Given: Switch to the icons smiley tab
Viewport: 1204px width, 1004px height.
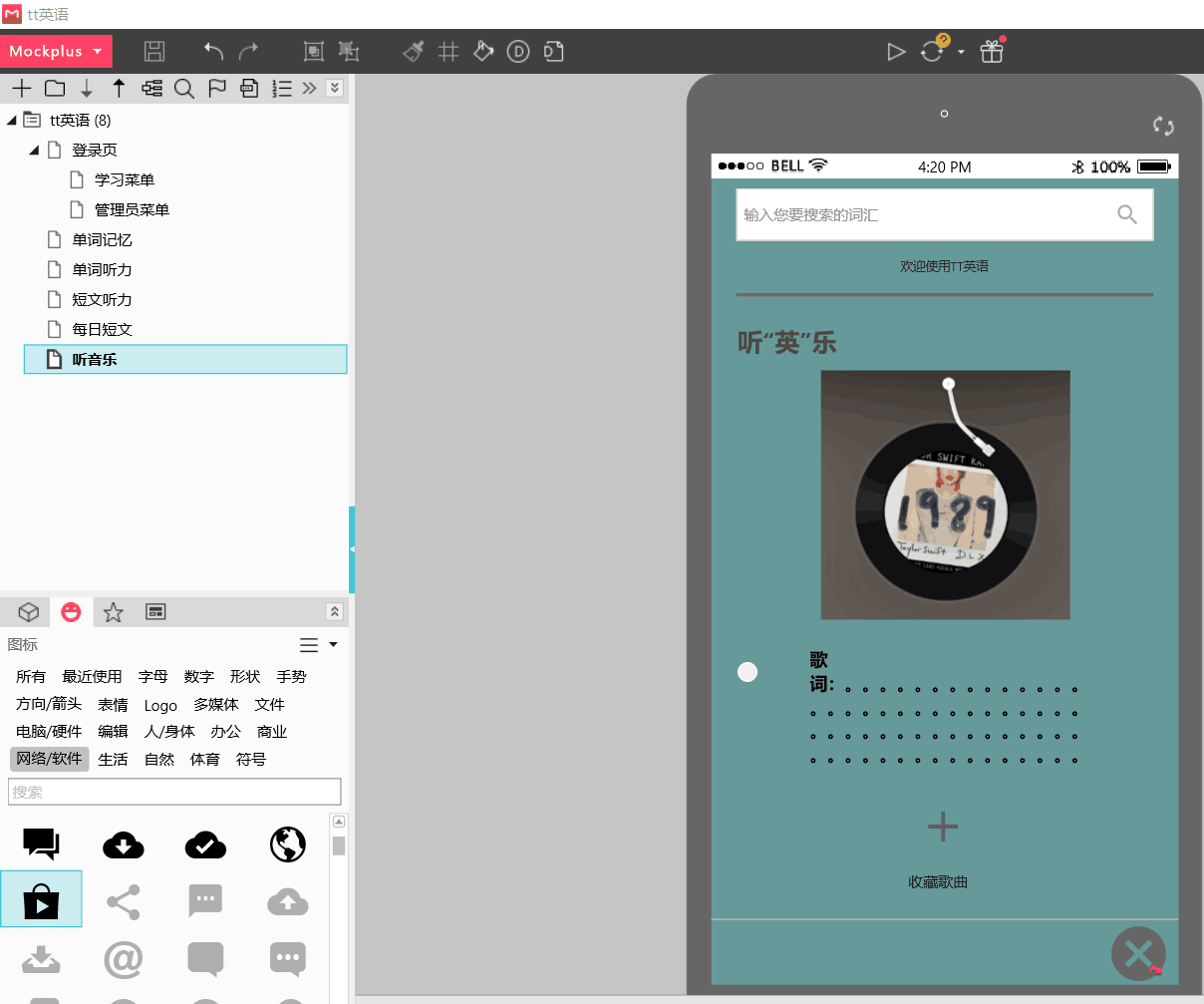Looking at the screenshot, I should click(x=71, y=611).
